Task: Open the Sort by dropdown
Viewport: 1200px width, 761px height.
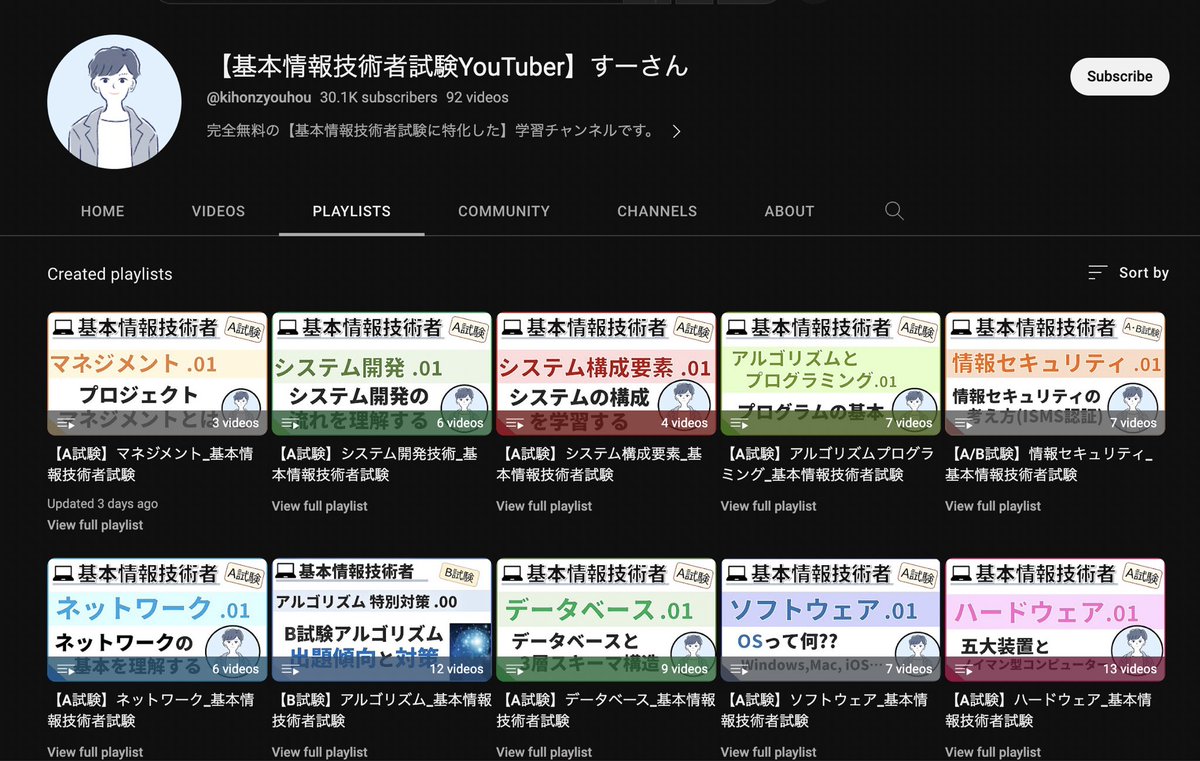Action: pyautogui.click(x=1129, y=273)
